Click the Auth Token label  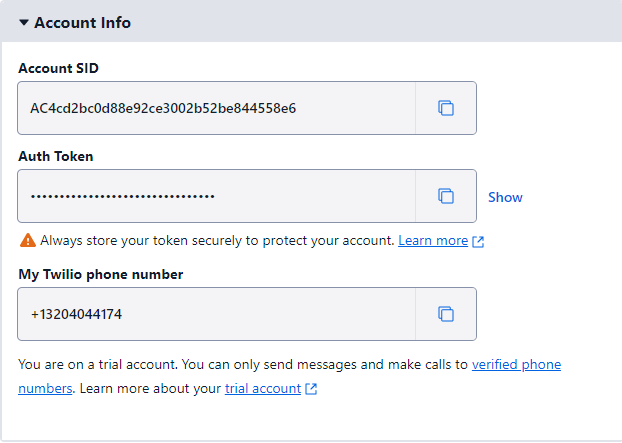point(56,156)
